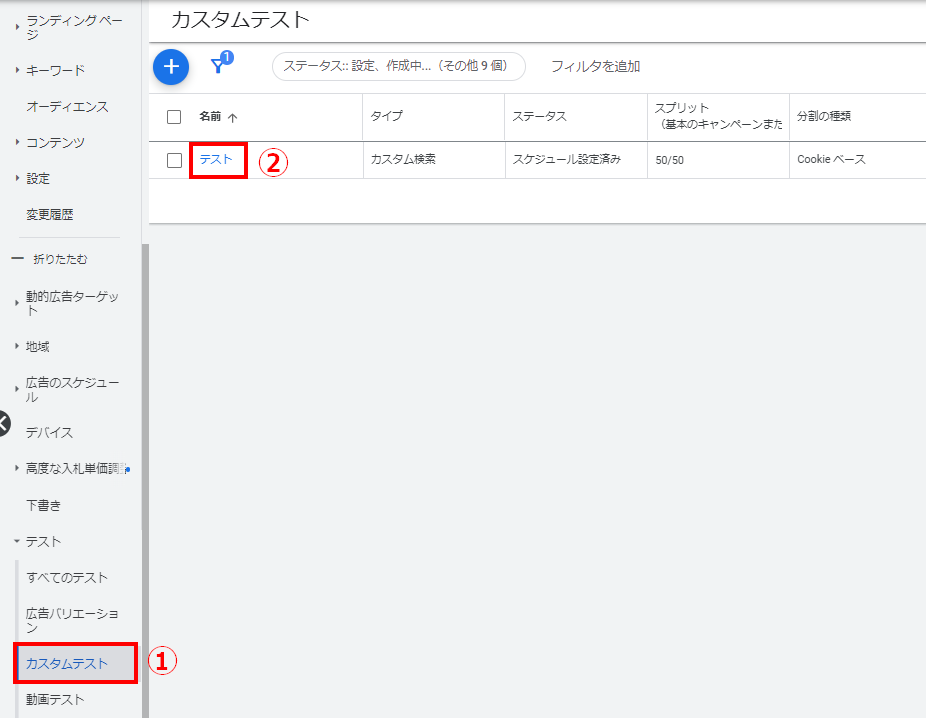Screen dimensions: 926x718
Task: Expand the 地域 section
Action: pos(38,346)
